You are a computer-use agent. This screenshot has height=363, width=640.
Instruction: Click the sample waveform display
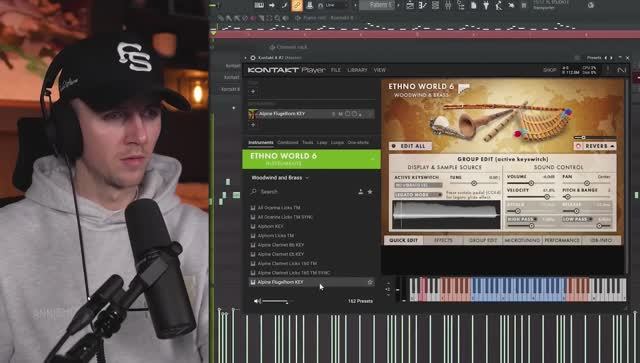pyautogui.click(x=446, y=215)
